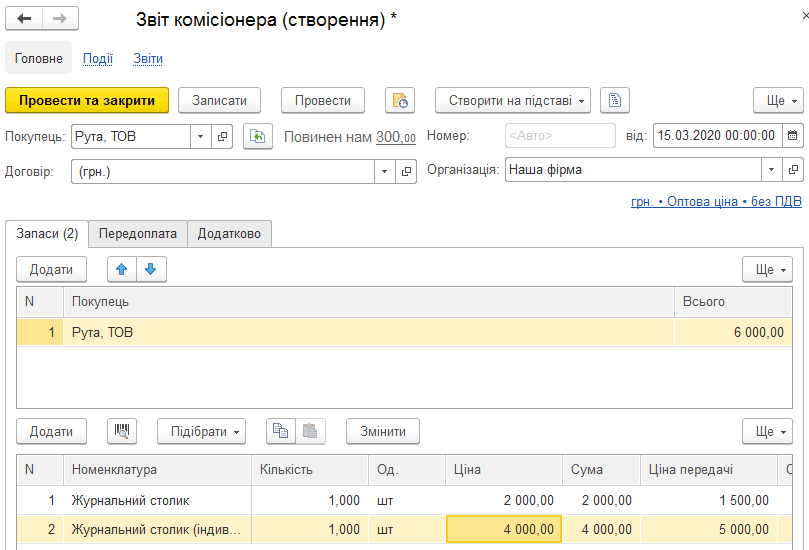The height and width of the screenshot is (550, 809).
Task: Switch to the Додатково tab
Action: pyautogui.click(x=229, y=234)
